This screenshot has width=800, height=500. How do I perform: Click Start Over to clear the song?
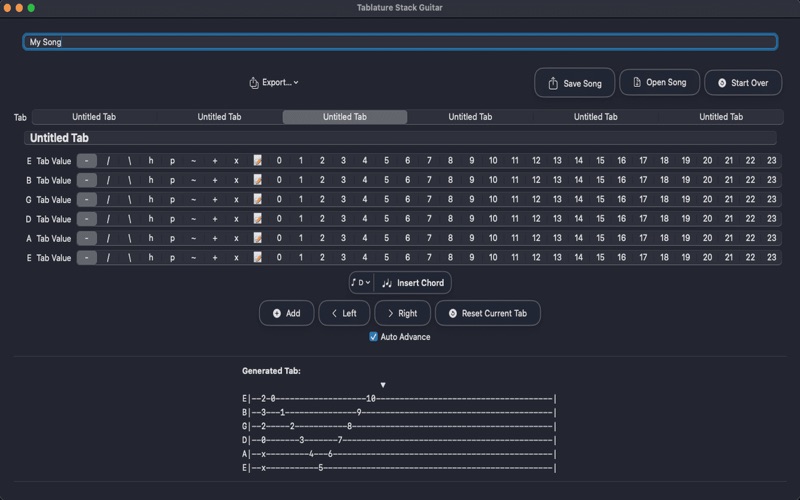(x=743, y=83)
